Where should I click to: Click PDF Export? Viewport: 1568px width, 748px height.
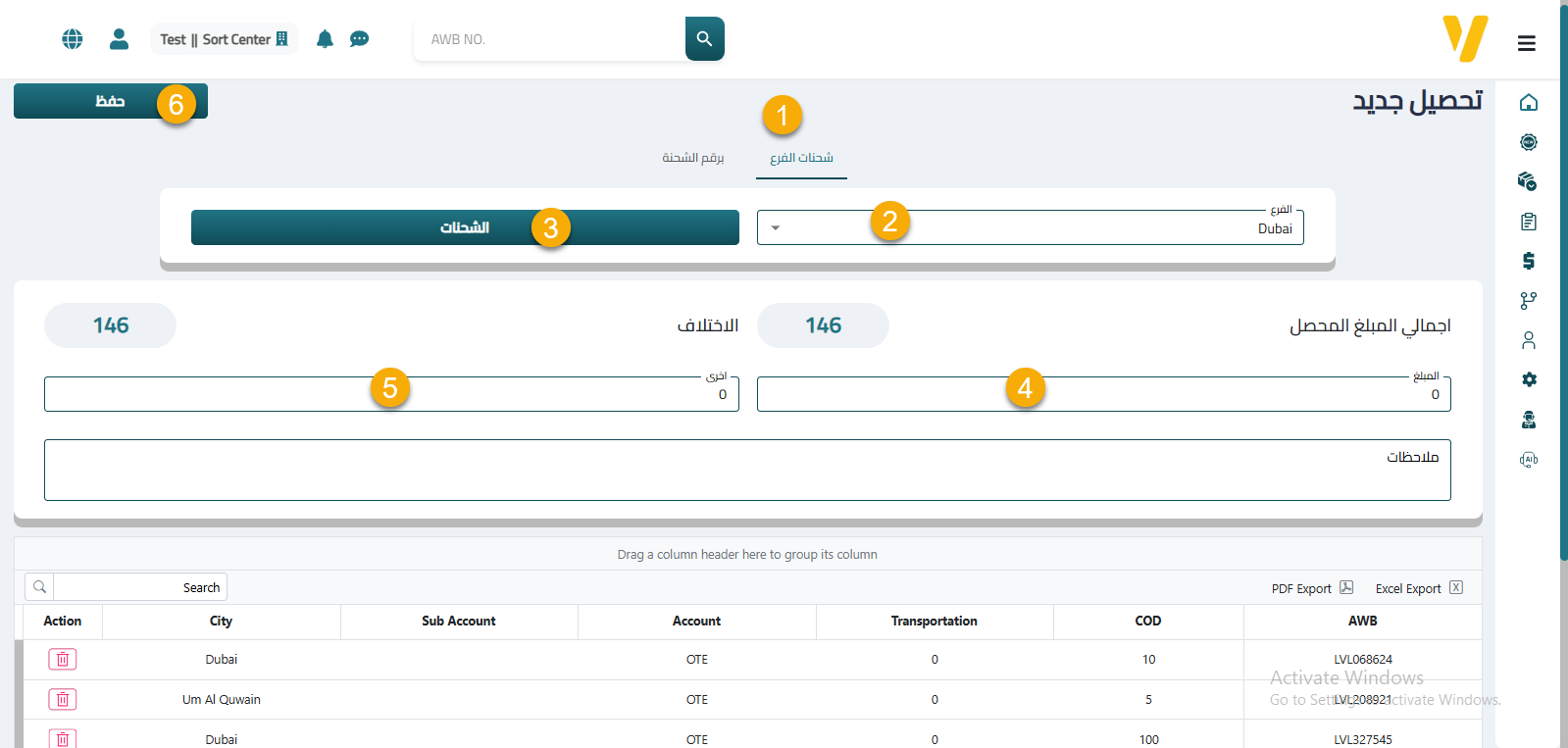[x=1311, y=588]
